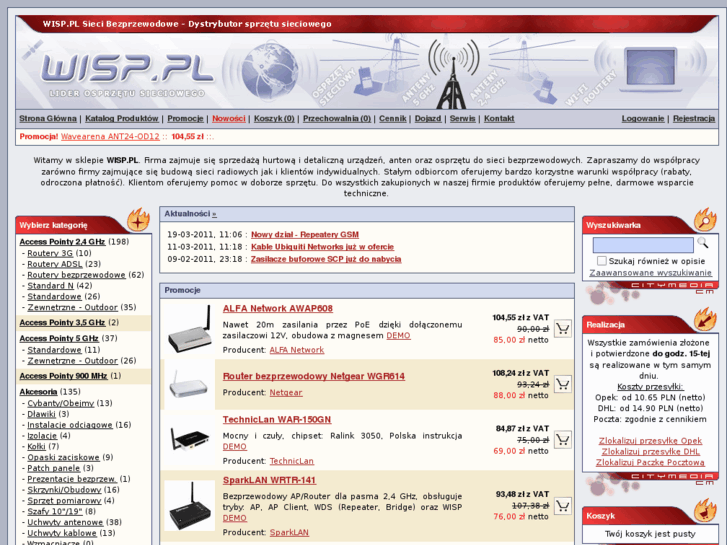Open producer link Netgear
The width and height of the screenshot is (727, 545).
pyautogui.click(x=286, y=392)
